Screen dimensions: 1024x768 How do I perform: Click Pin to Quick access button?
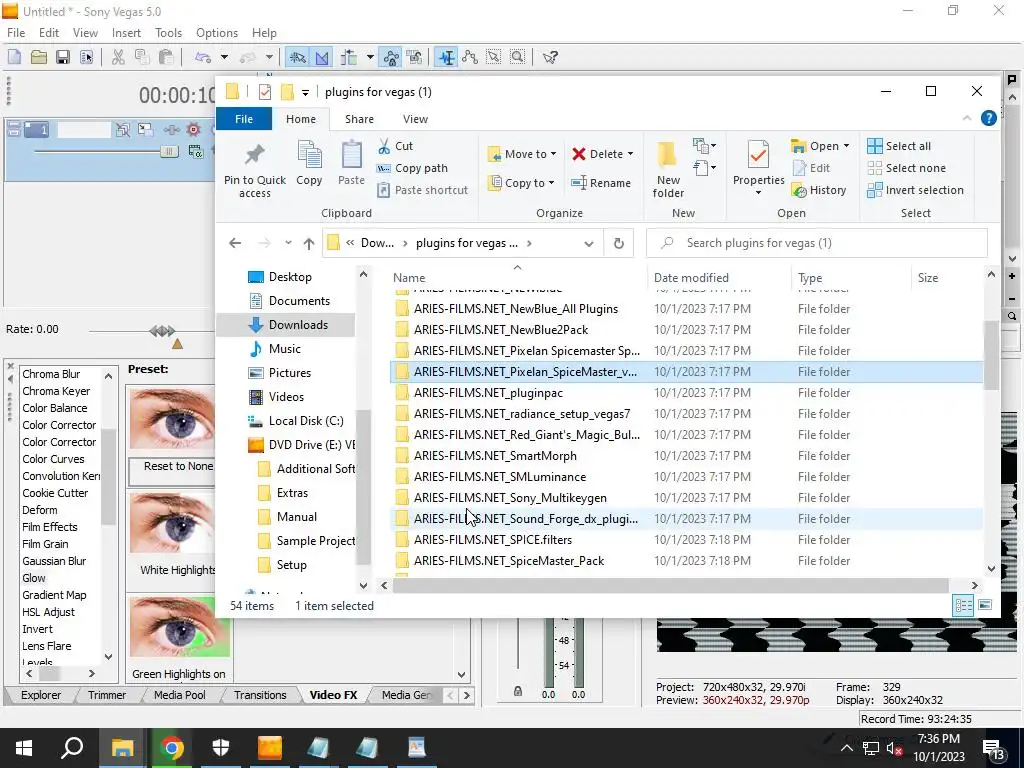pyautogui.click(x=255, y=170)
